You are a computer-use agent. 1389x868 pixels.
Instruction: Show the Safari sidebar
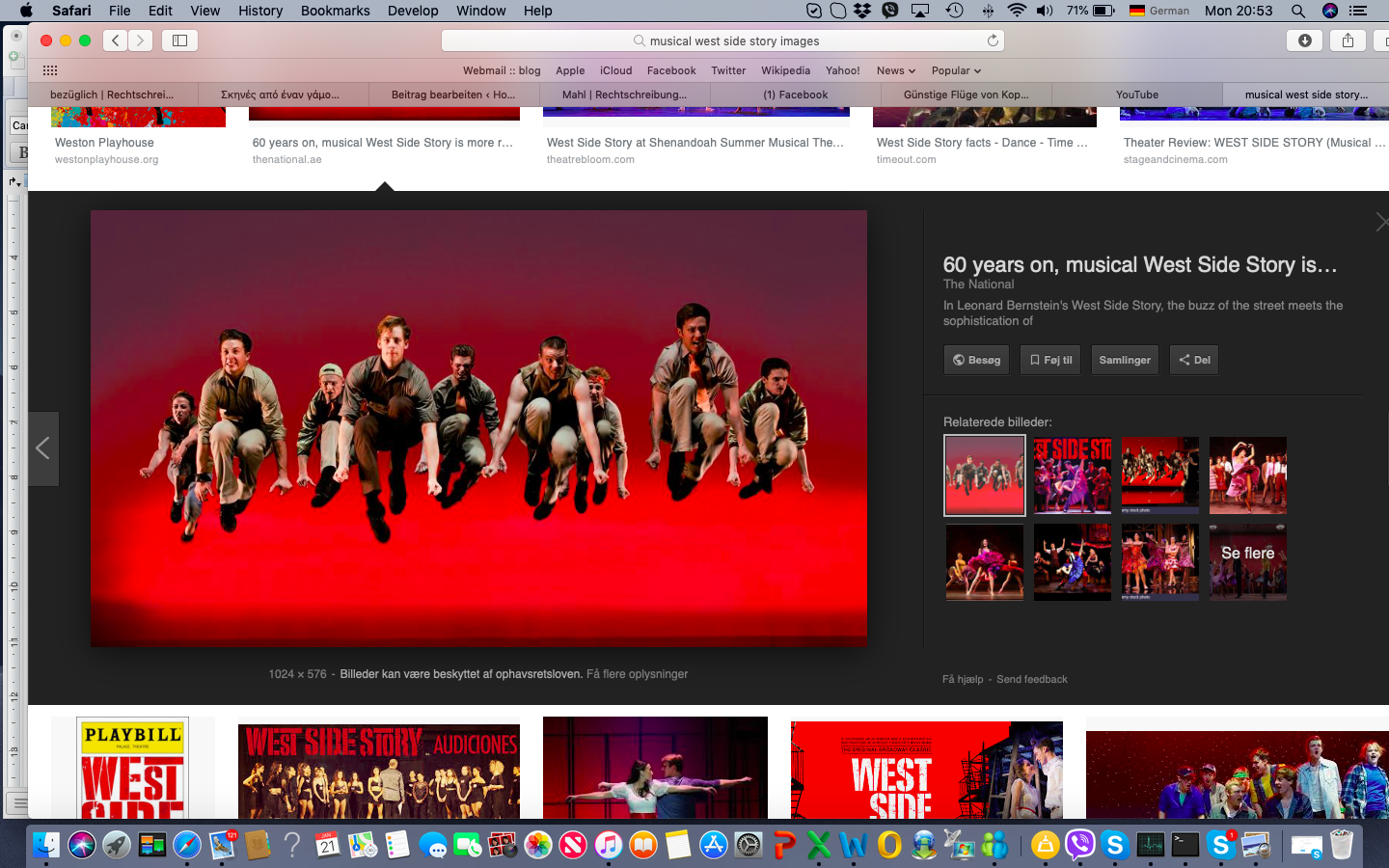point(179,41)
